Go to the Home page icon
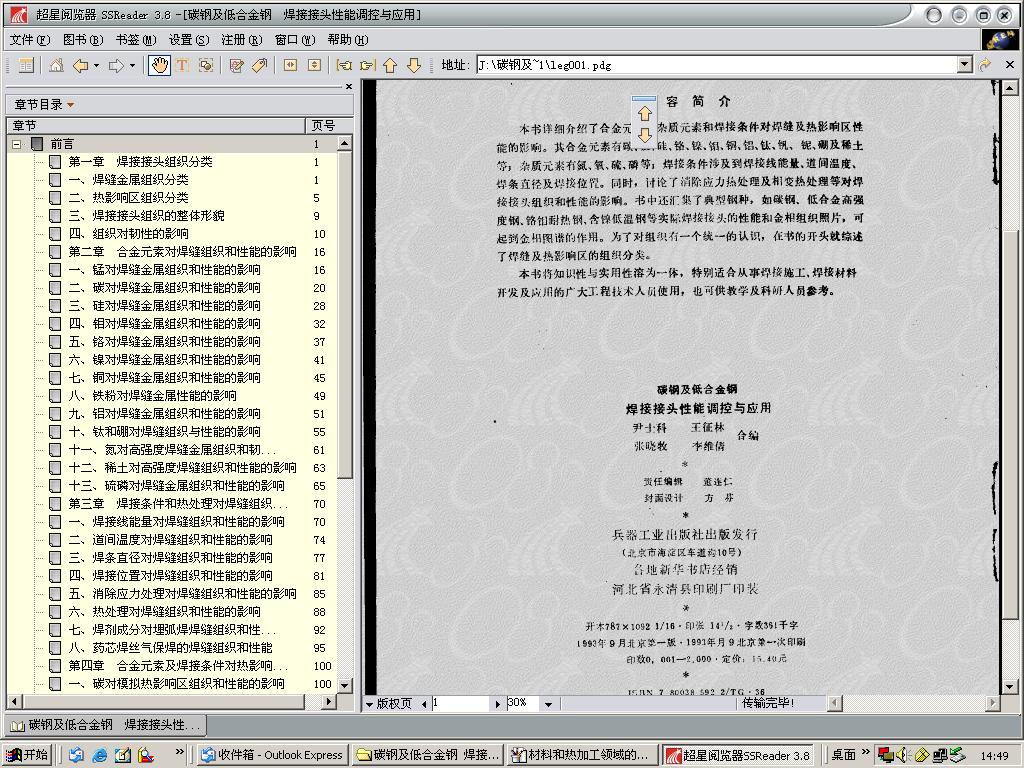This screenshot has height=768, width=1024. click(x=56, y=65)
